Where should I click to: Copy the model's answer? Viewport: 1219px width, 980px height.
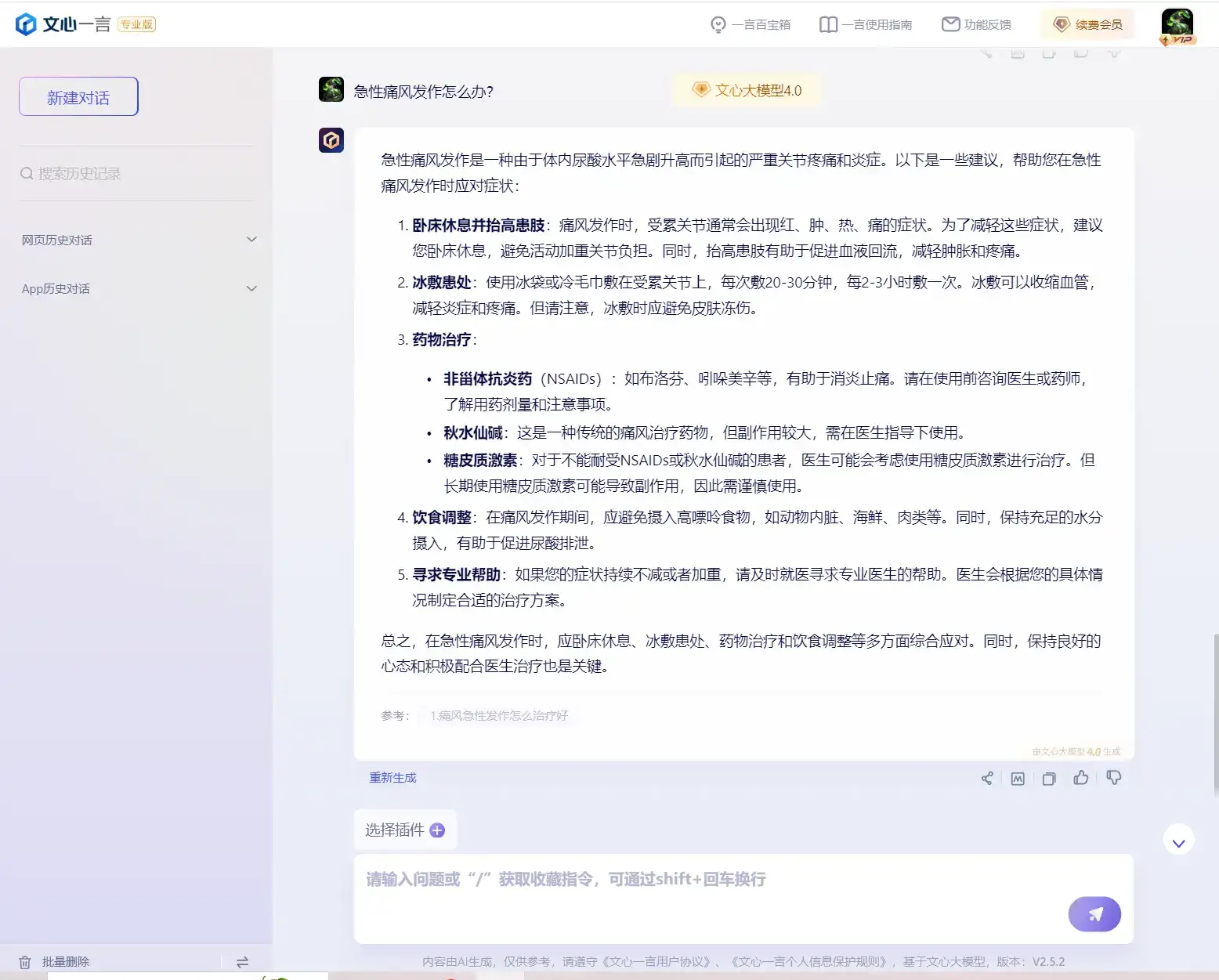(1049, 777)
